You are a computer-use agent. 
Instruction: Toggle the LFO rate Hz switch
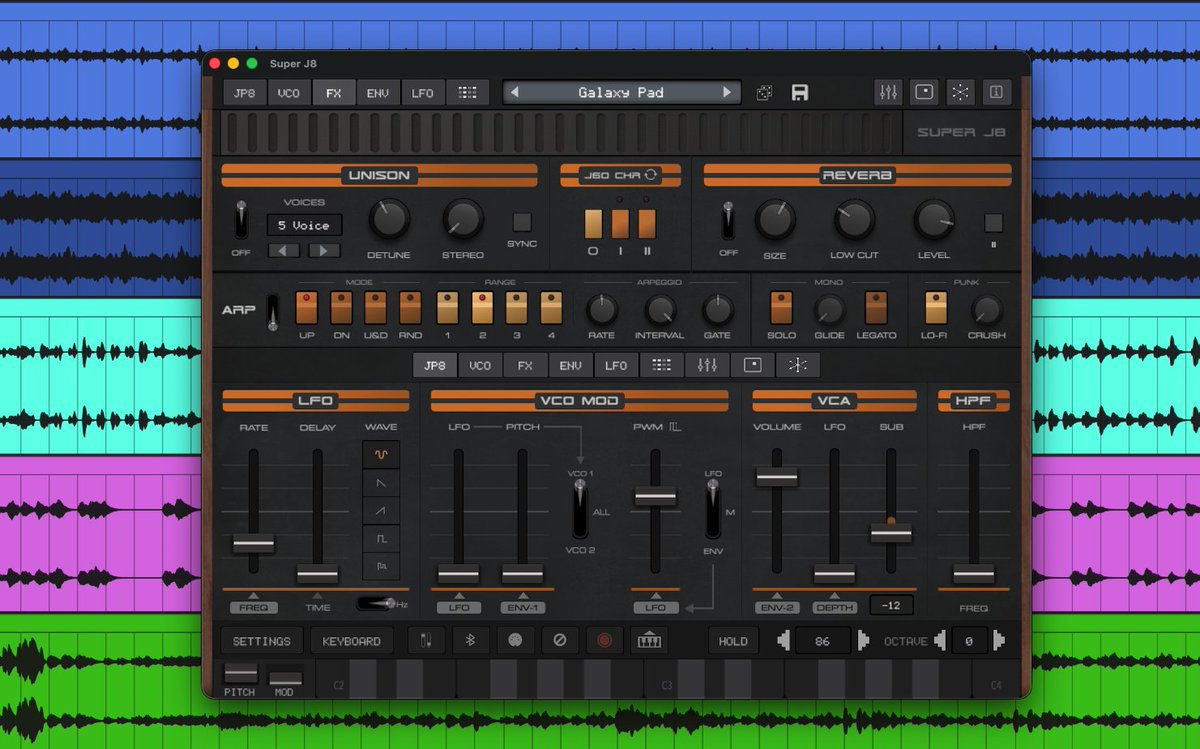click(x=374, y=604)
